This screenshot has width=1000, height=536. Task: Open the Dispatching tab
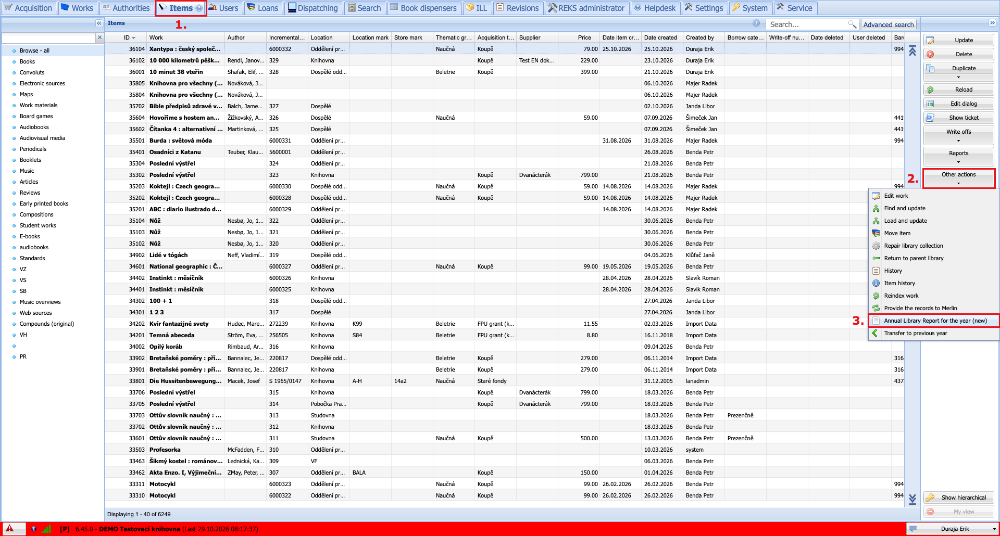(x=315, y=8)
